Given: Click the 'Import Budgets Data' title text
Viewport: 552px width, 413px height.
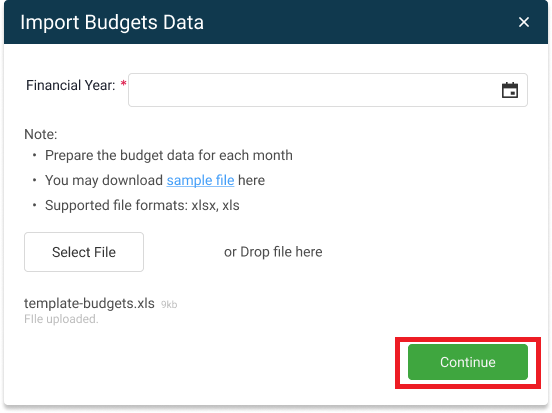Looking at the screenshot, I should 112,22.
